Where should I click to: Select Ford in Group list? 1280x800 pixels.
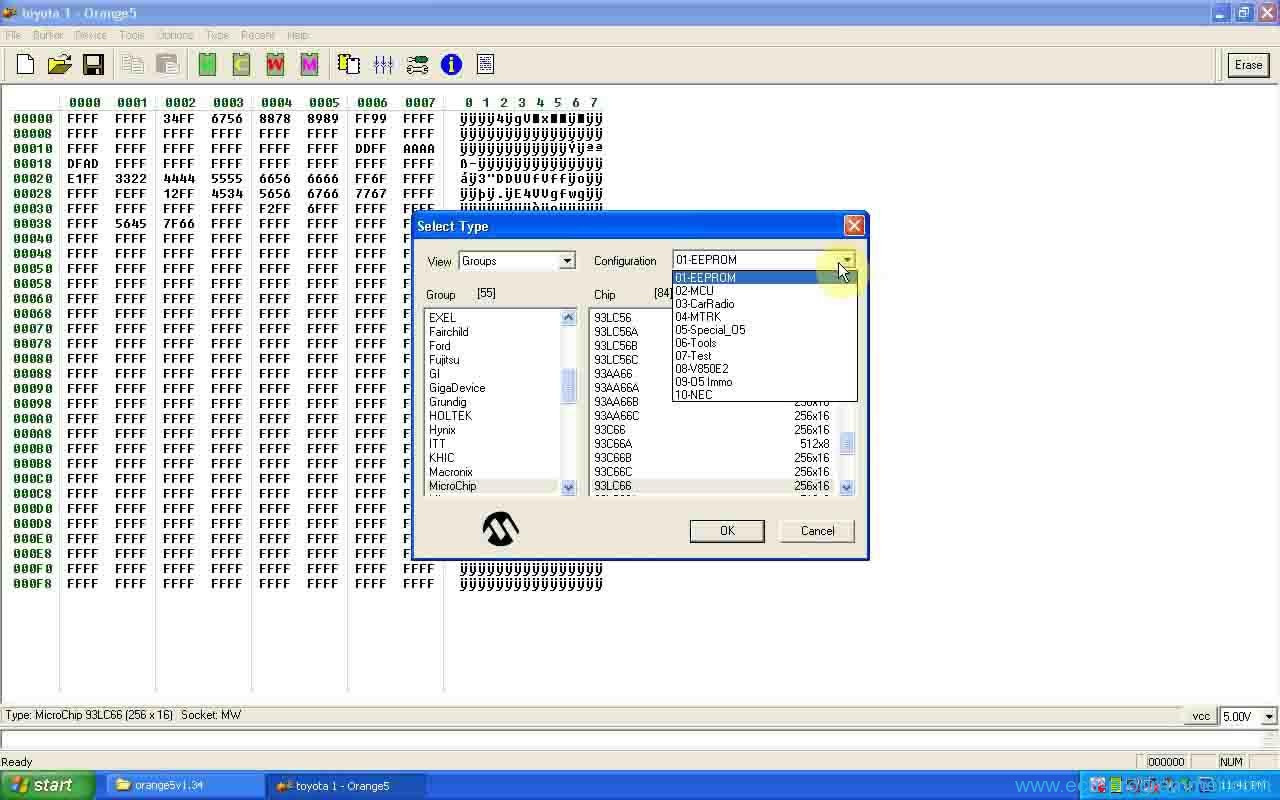tap(492, 346)
